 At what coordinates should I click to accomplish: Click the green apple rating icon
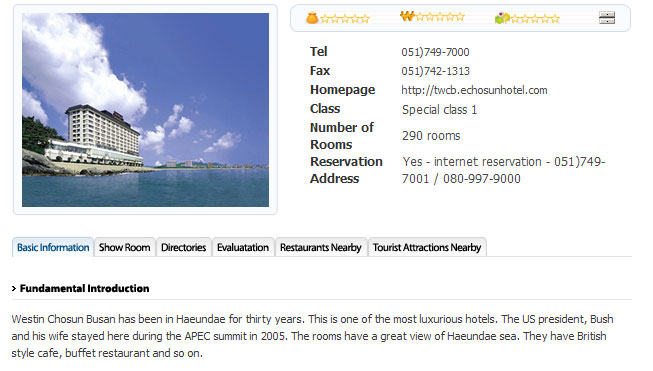click(502, 18)
